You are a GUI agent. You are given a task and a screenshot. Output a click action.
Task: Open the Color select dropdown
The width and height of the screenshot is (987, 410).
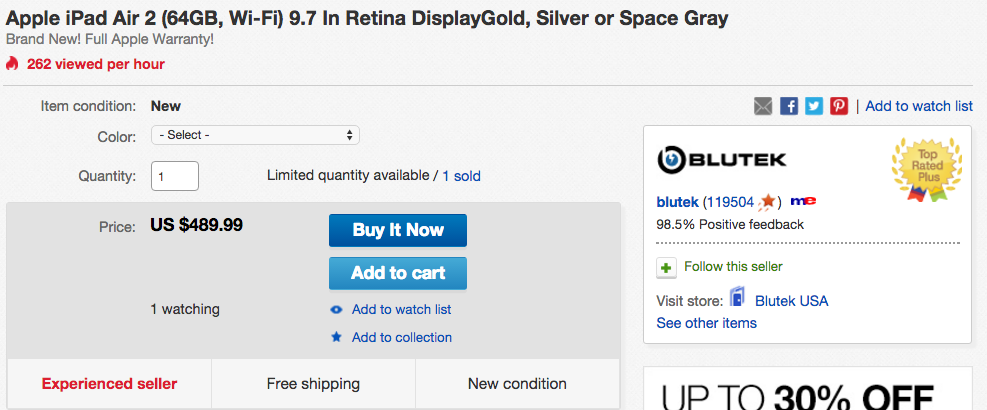[256, 135]
